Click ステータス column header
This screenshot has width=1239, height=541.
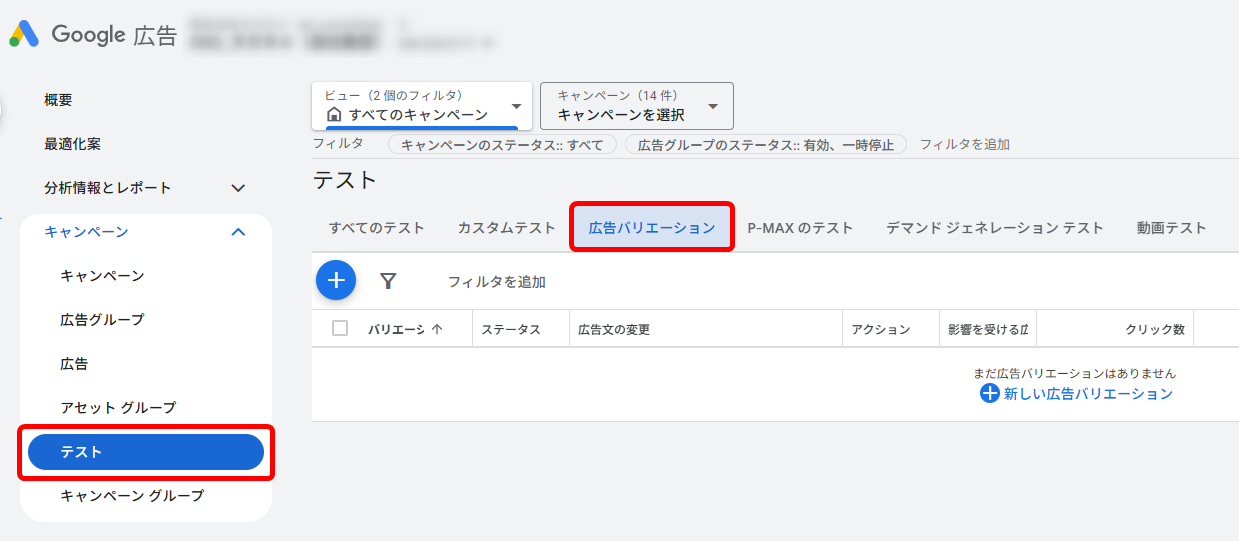pos(511,329)
